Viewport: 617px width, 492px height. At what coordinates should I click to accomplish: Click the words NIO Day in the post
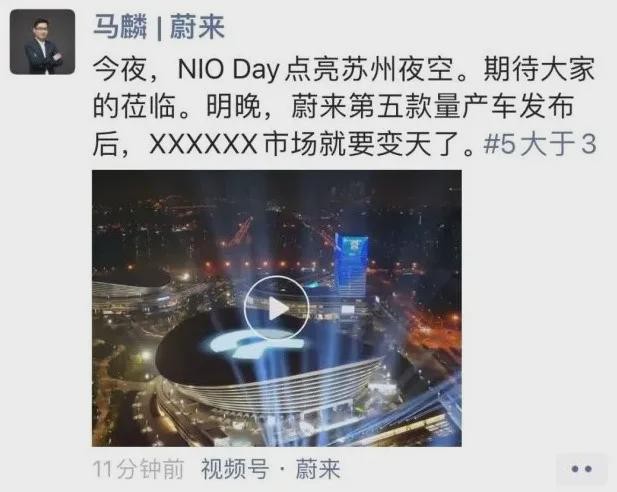(228, 69)
